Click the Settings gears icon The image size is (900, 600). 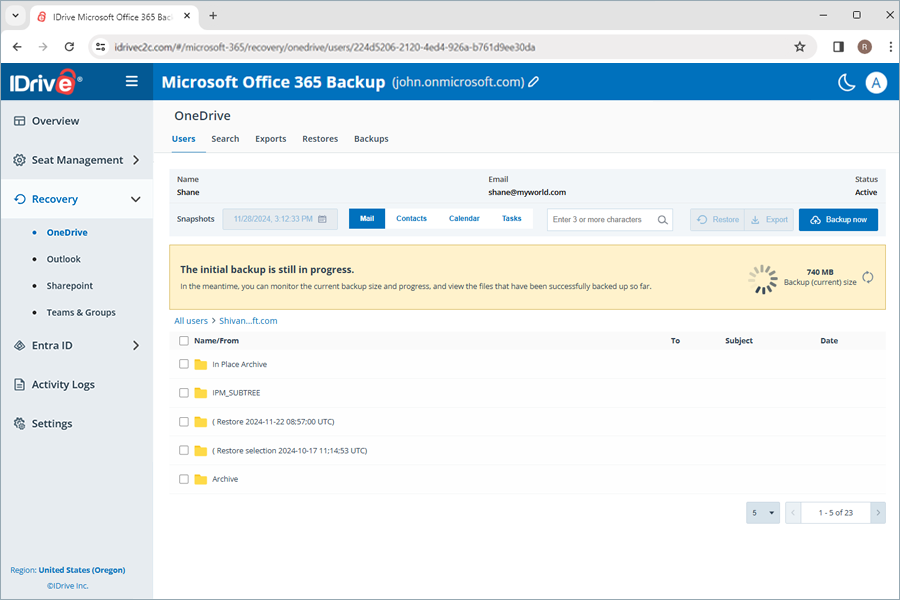point(20,423)
